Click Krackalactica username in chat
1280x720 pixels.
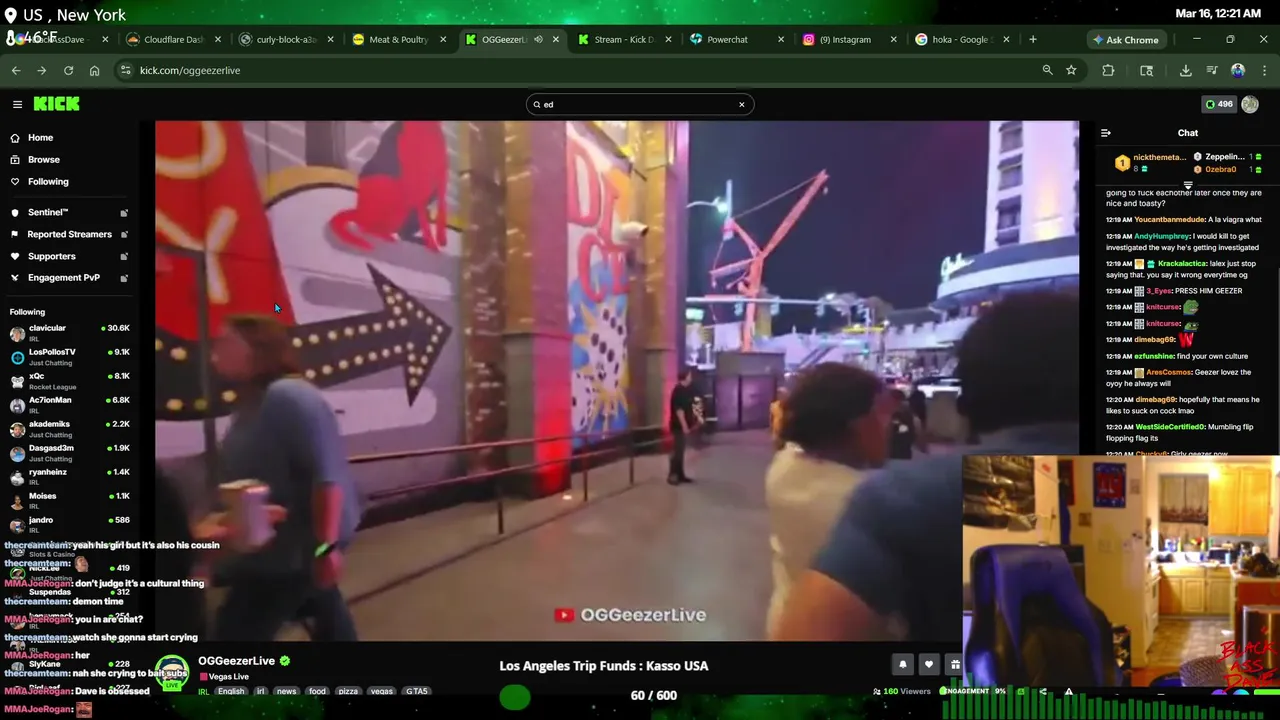click(1183, 263)
